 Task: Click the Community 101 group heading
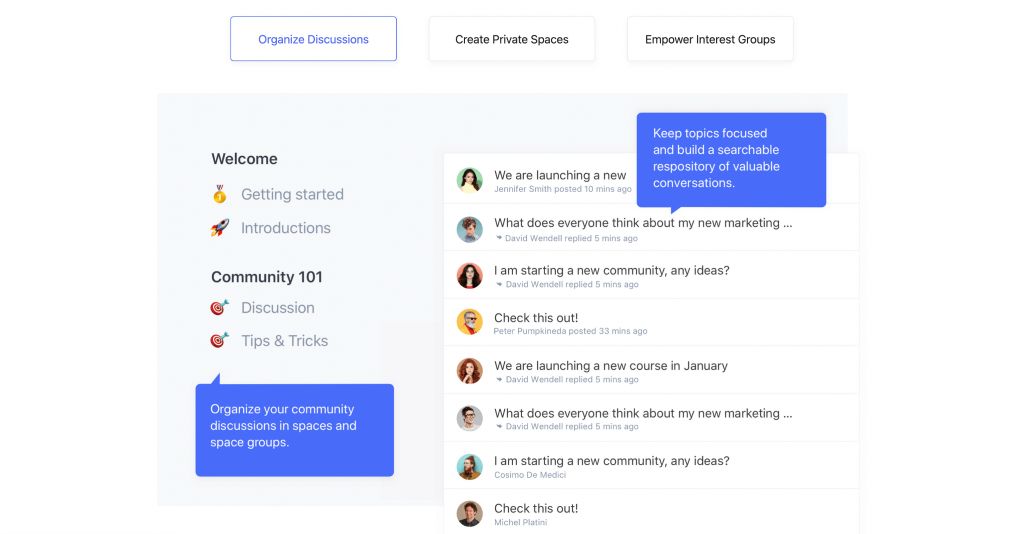[x=266, y=277]
